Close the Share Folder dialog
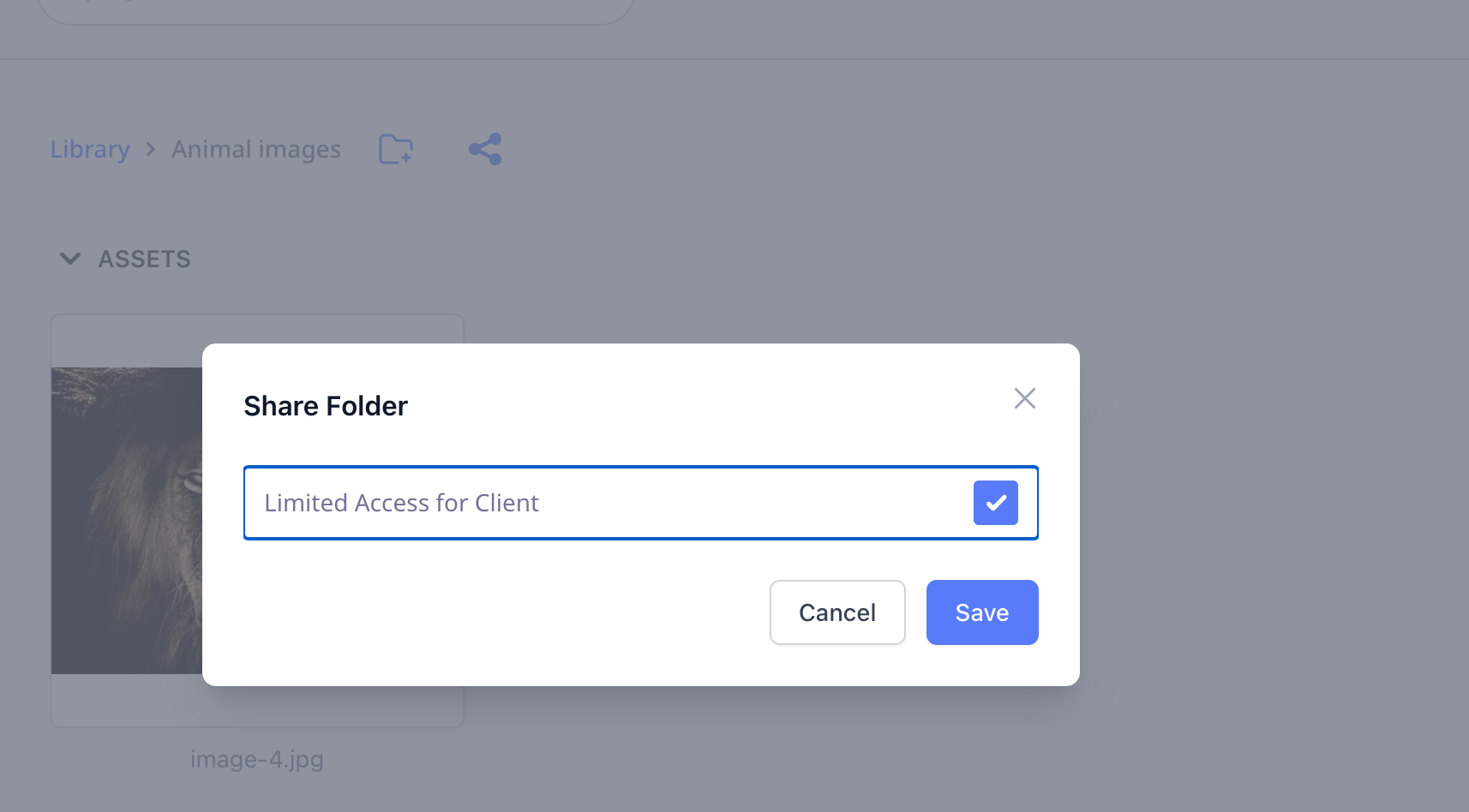 pos(1024,398)
